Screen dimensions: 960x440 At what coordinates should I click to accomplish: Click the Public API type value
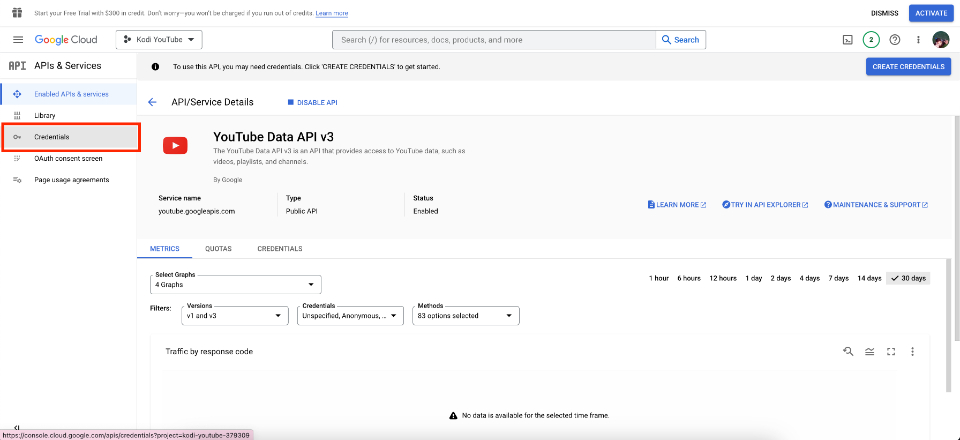pyautogui.click(x=301, y=211)
